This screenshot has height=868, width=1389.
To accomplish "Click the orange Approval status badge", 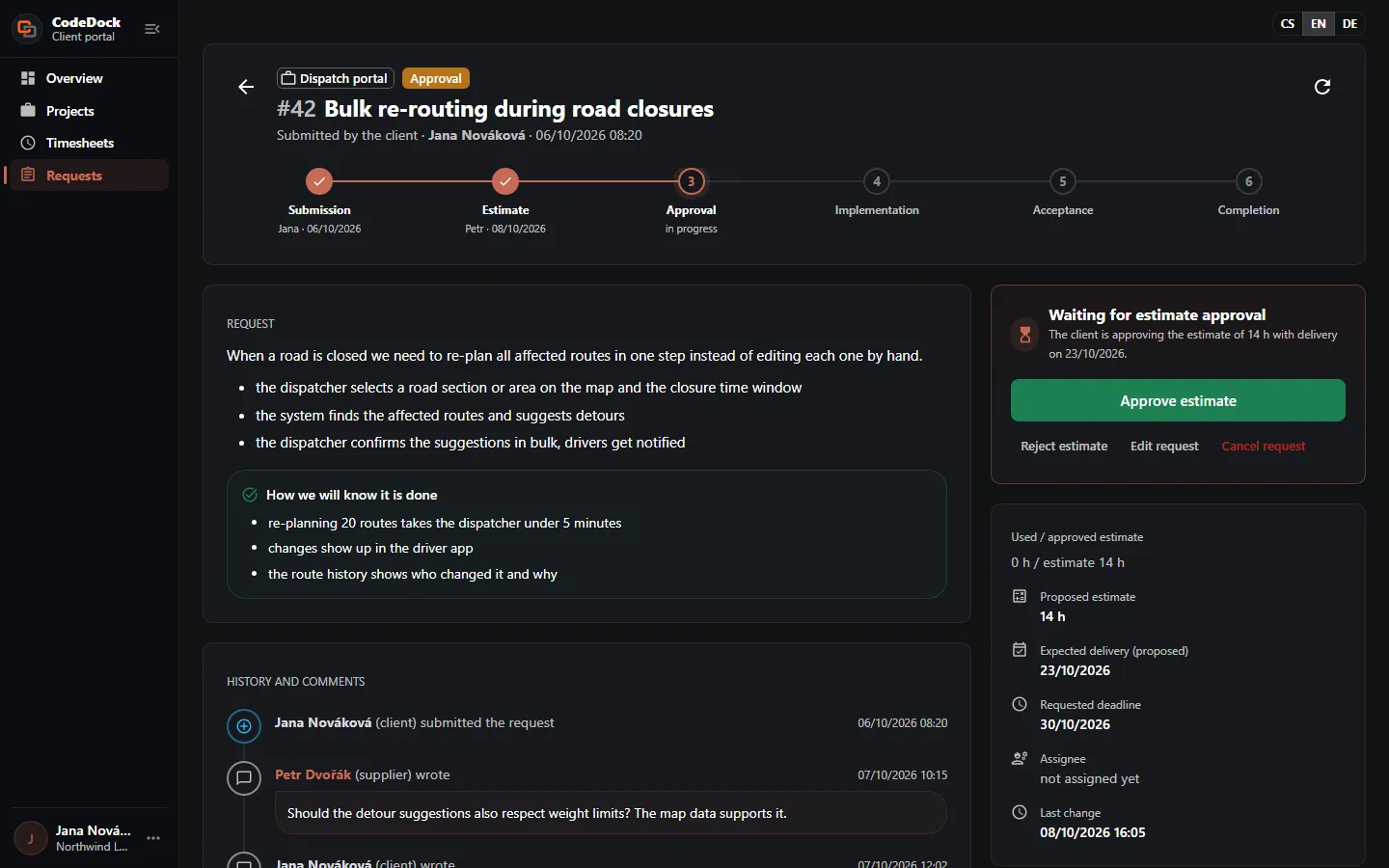I will pos(436,78).
